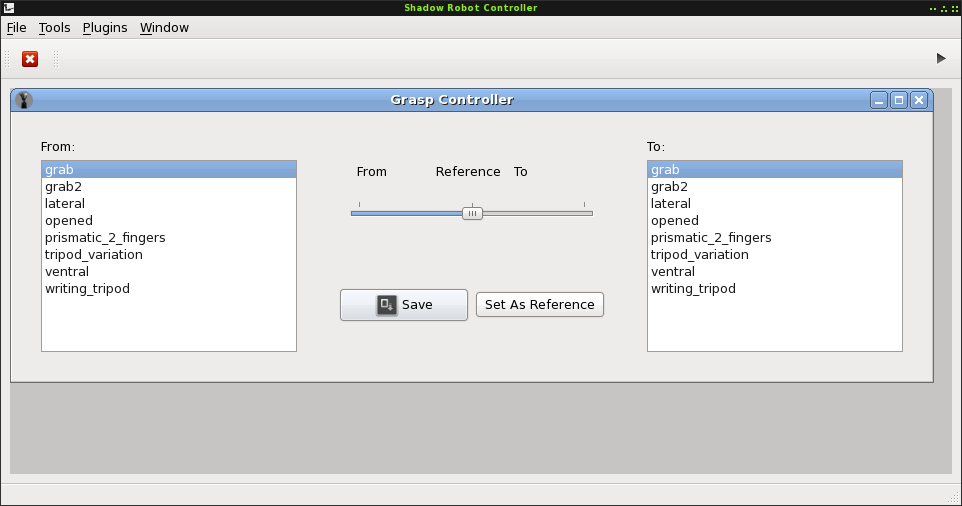Click the grasp interpolation slider handle

click(472, 213)
